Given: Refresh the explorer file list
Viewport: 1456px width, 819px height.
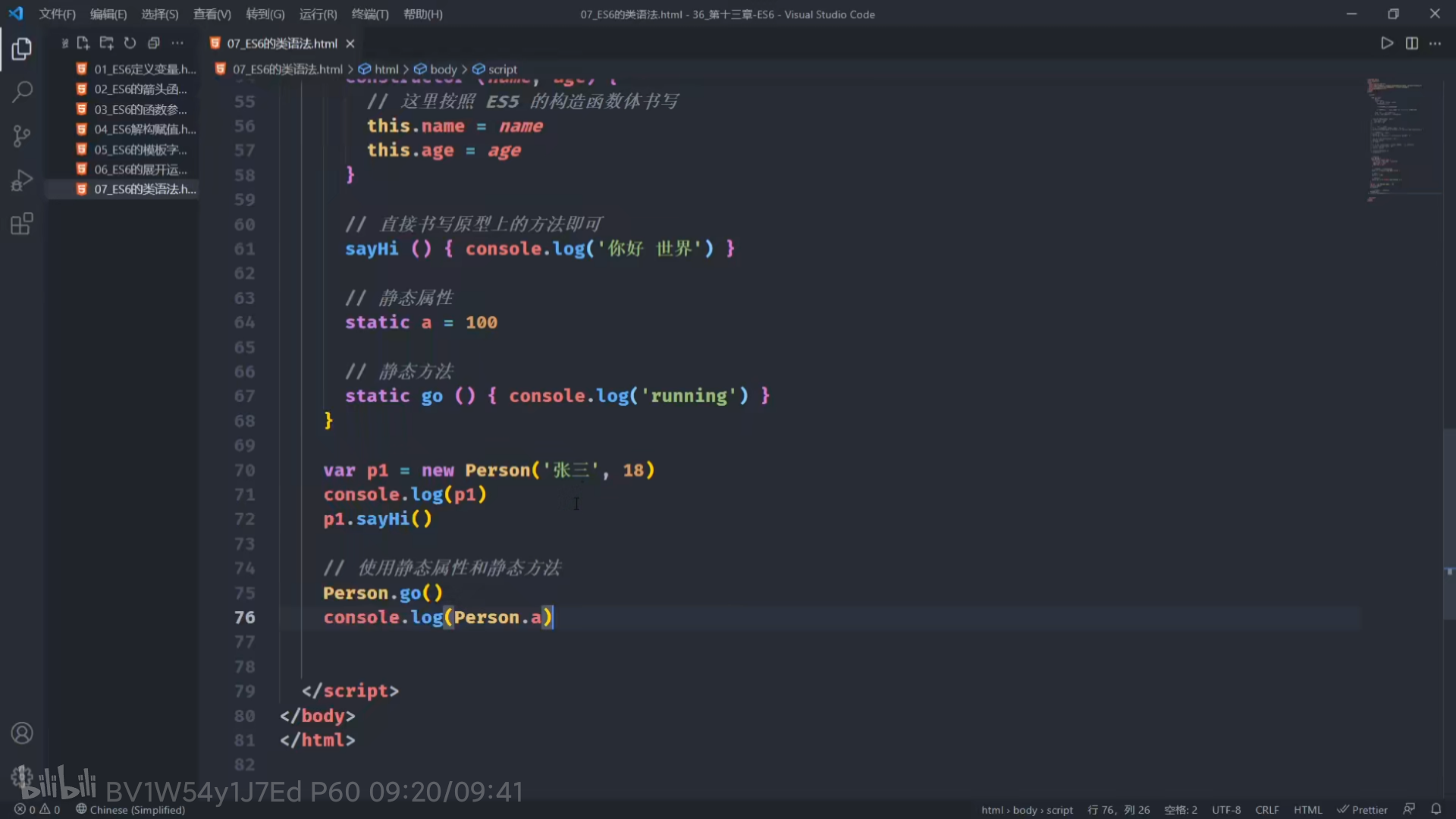Looking at the screenshot, I should coord(130,43).
